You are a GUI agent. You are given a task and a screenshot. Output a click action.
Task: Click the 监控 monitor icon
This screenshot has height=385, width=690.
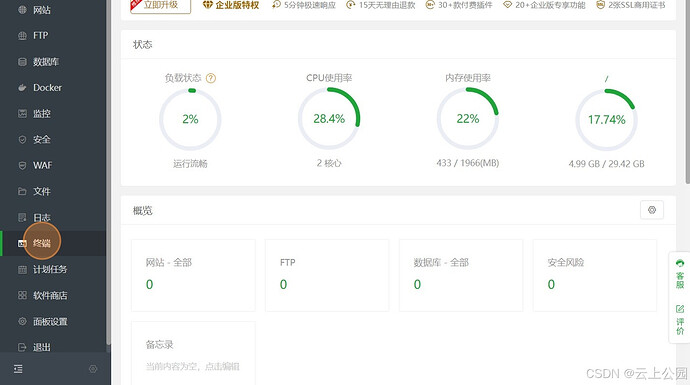pyautogui.click(x=22, y=114)
